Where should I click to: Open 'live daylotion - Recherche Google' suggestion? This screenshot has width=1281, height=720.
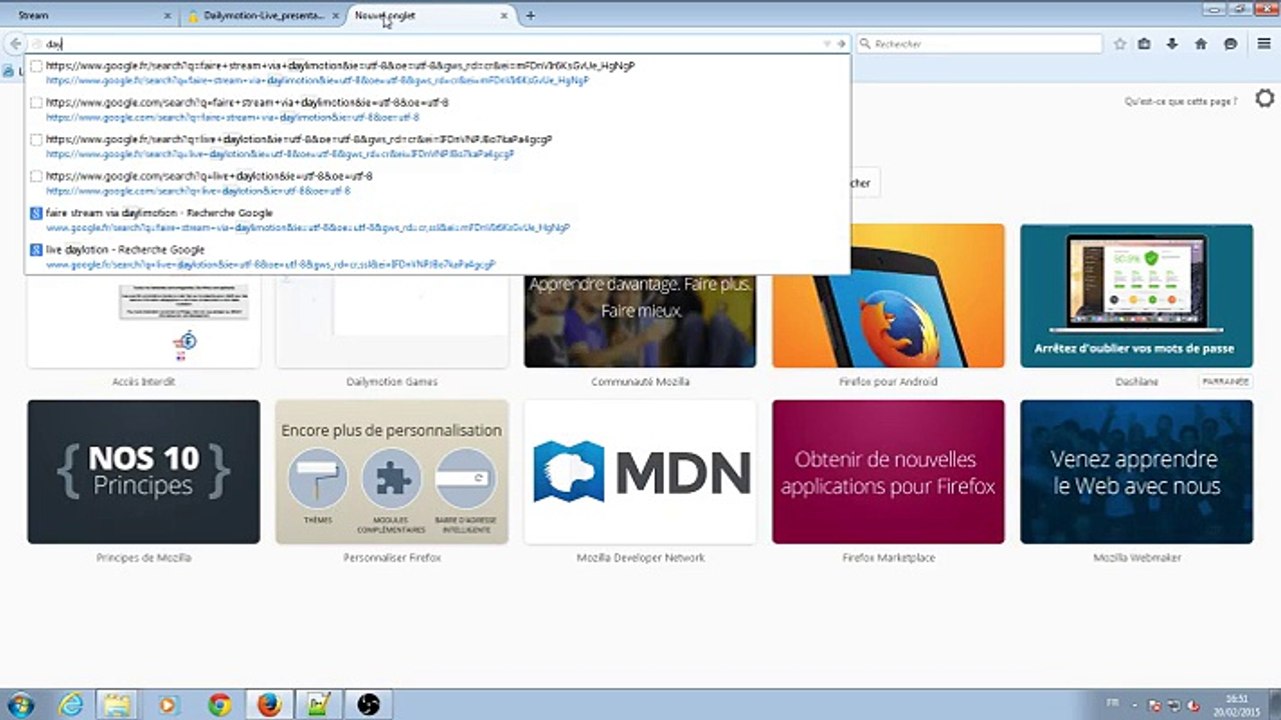coord(437,257)
